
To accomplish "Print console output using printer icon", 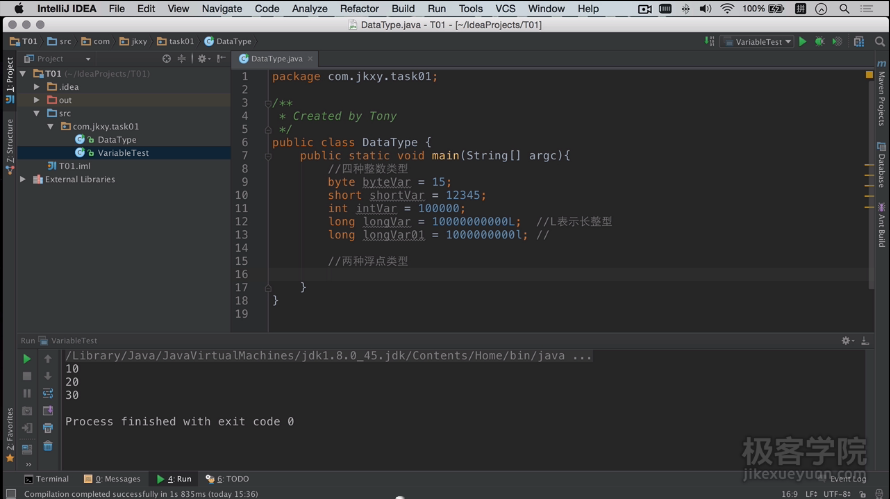I will (x=47, y=428).
